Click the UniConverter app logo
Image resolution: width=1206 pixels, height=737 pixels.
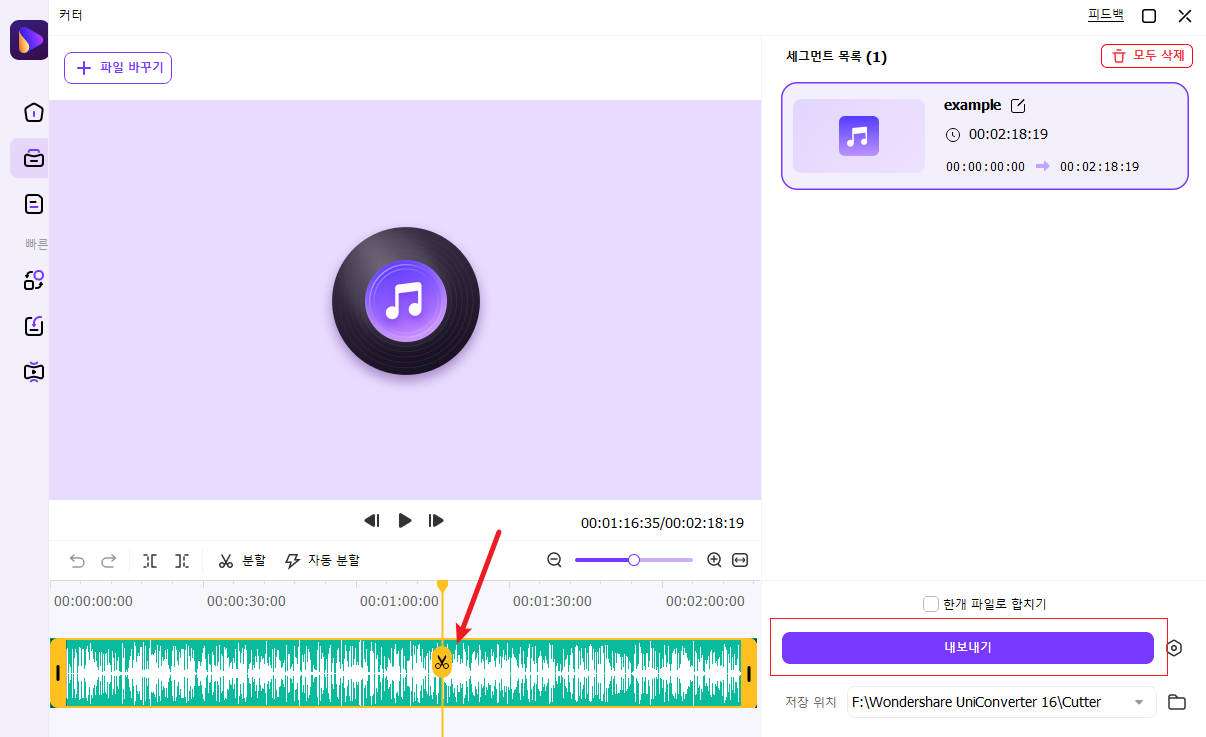click(x=29, y=41)
